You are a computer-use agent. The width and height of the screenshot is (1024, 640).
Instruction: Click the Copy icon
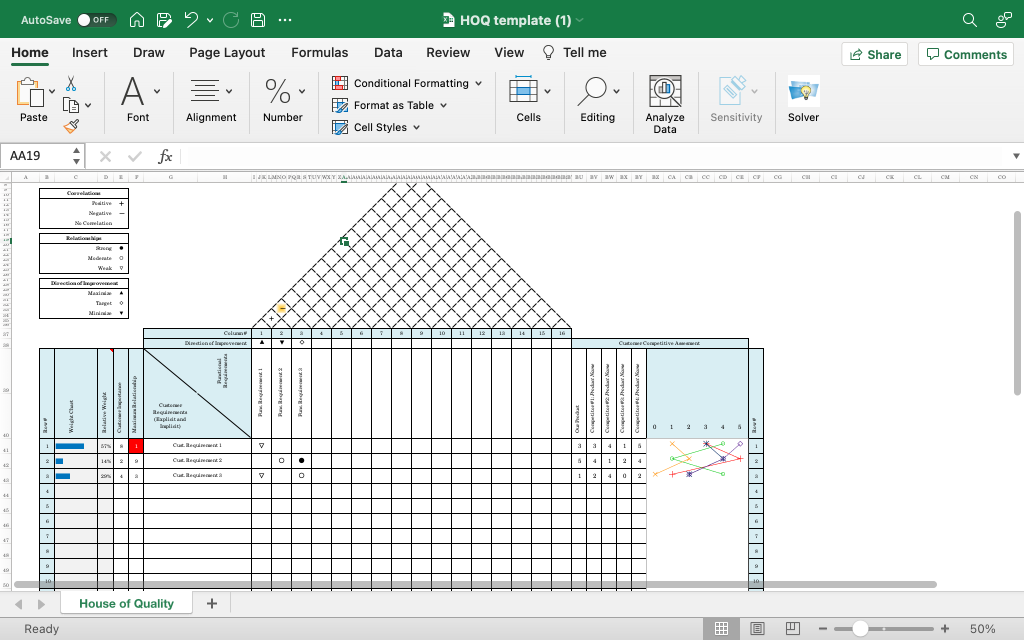click(x=71, y=105)
